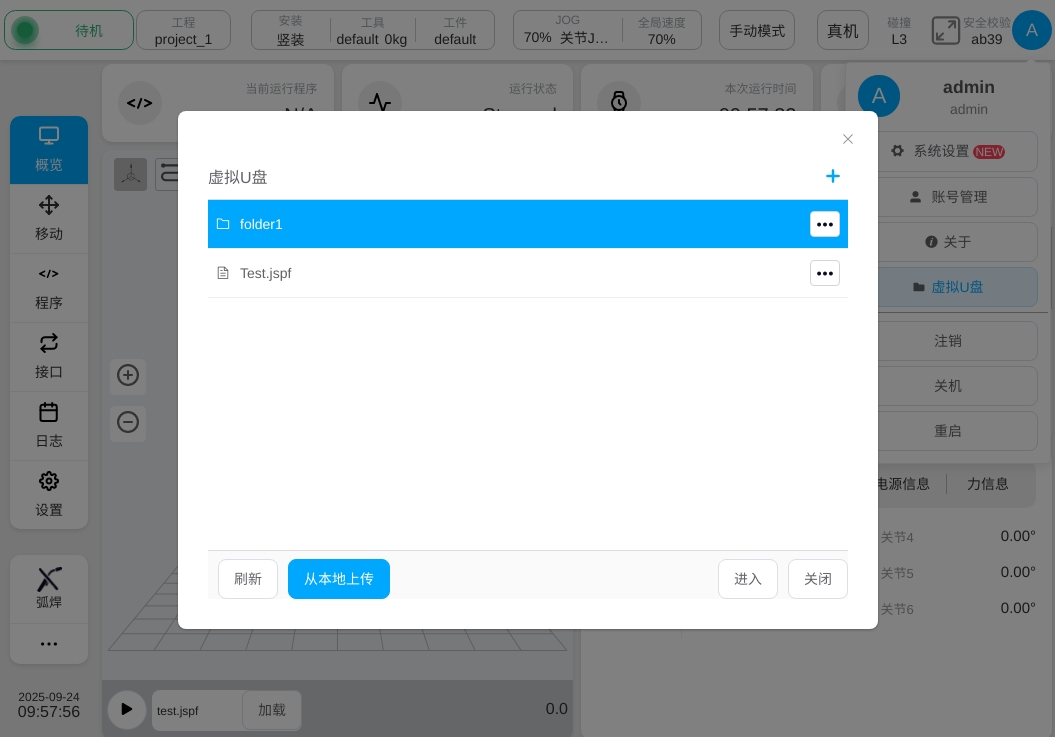Open more options for folder1
Screen dimensions: 1055x737
tap(824, 224)
